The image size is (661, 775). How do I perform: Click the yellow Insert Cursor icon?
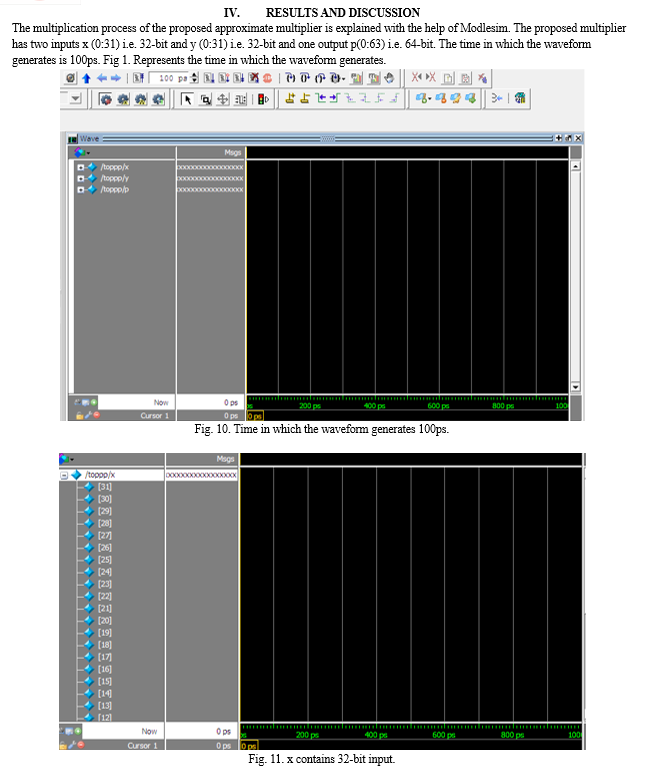(x=290, y=98)
